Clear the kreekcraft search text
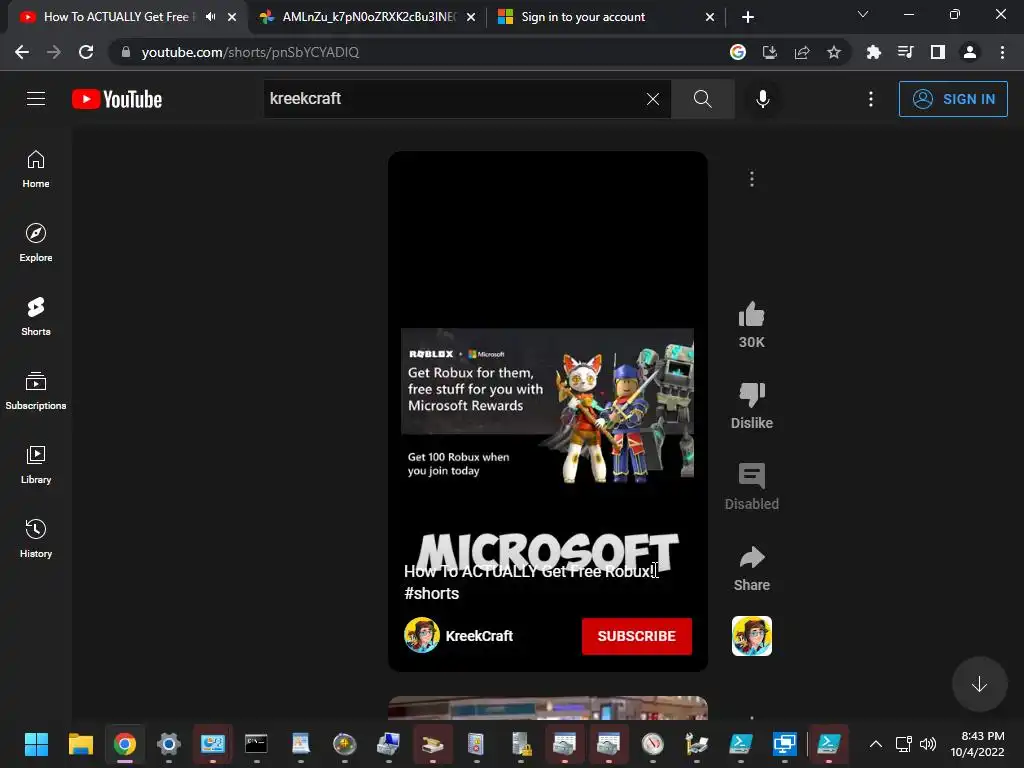The height and width of the screenshot is (768, 1024). (652, 99)
